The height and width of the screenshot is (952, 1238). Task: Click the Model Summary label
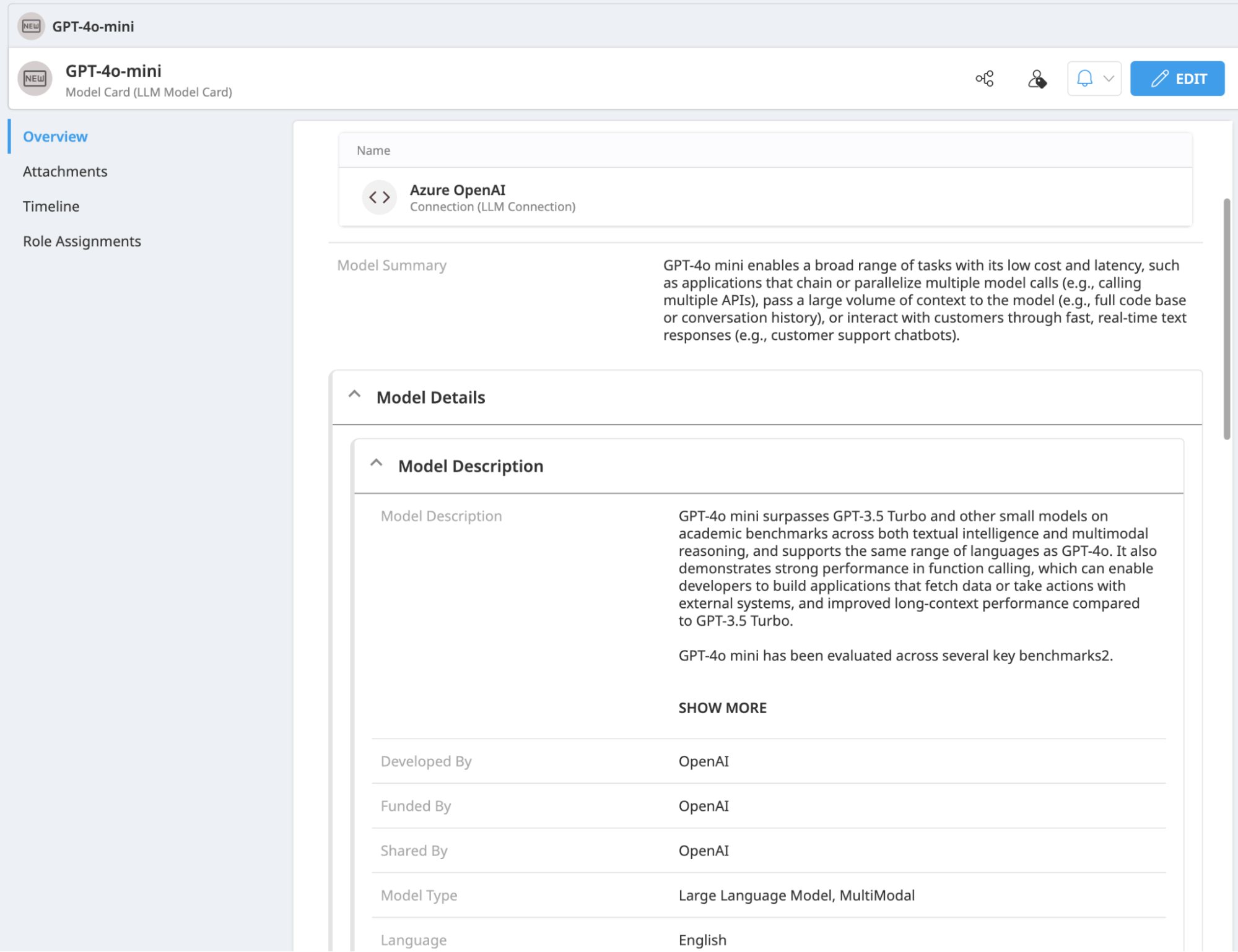click(x=391, y=265)
